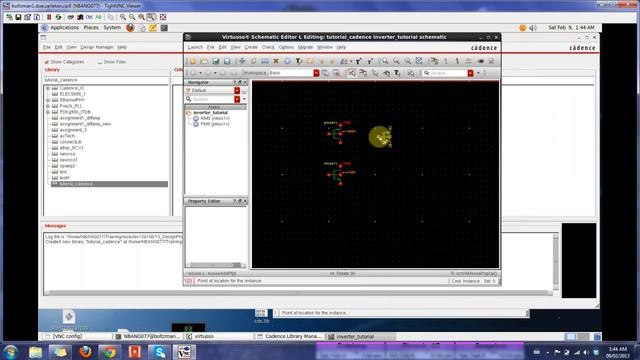Close the Navigator panel

click(245, 82)
